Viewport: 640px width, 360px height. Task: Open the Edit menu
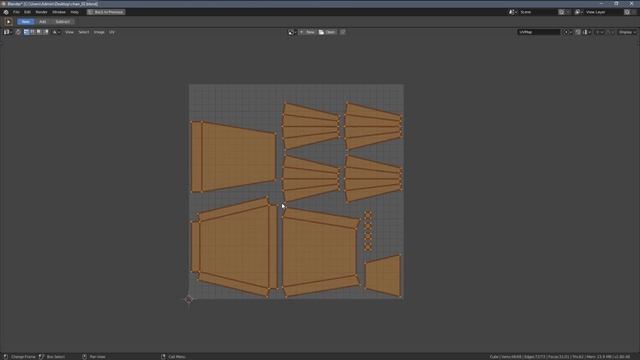[27, 12]
